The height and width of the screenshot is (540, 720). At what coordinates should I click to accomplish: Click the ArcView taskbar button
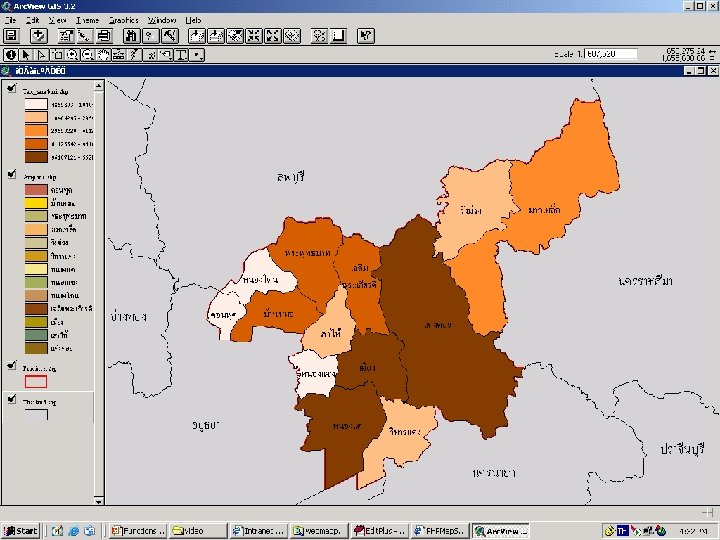click(501, 531)
